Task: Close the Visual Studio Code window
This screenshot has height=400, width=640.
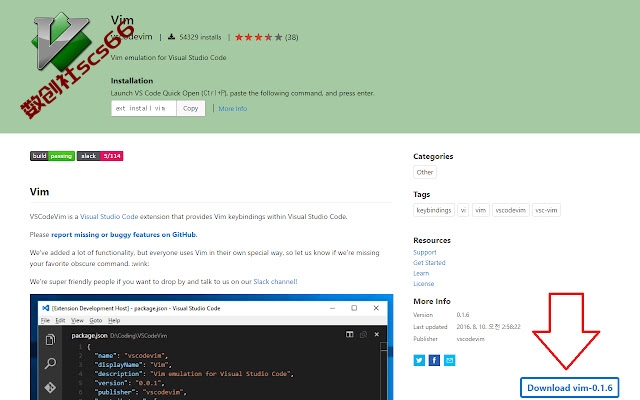Action: pyautogui.click(x=376, y=308)
